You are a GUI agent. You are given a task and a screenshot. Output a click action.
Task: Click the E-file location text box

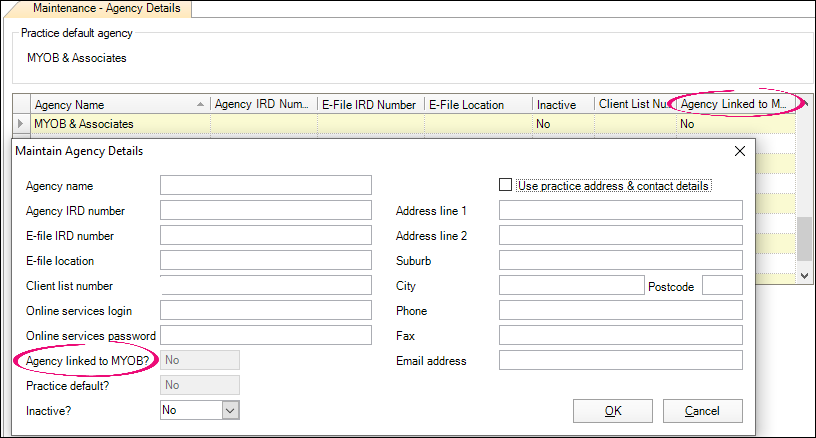[x=265, y=261]
